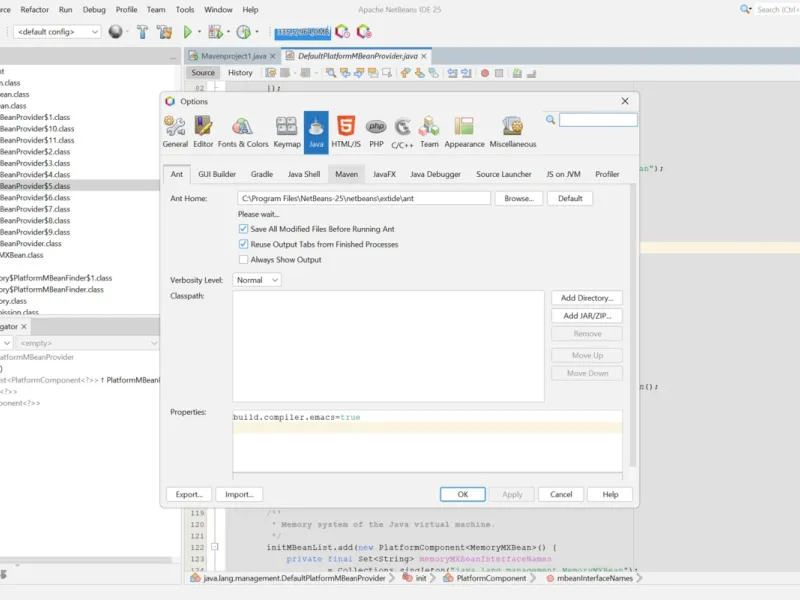Select the Java options category

coord(316,132)
